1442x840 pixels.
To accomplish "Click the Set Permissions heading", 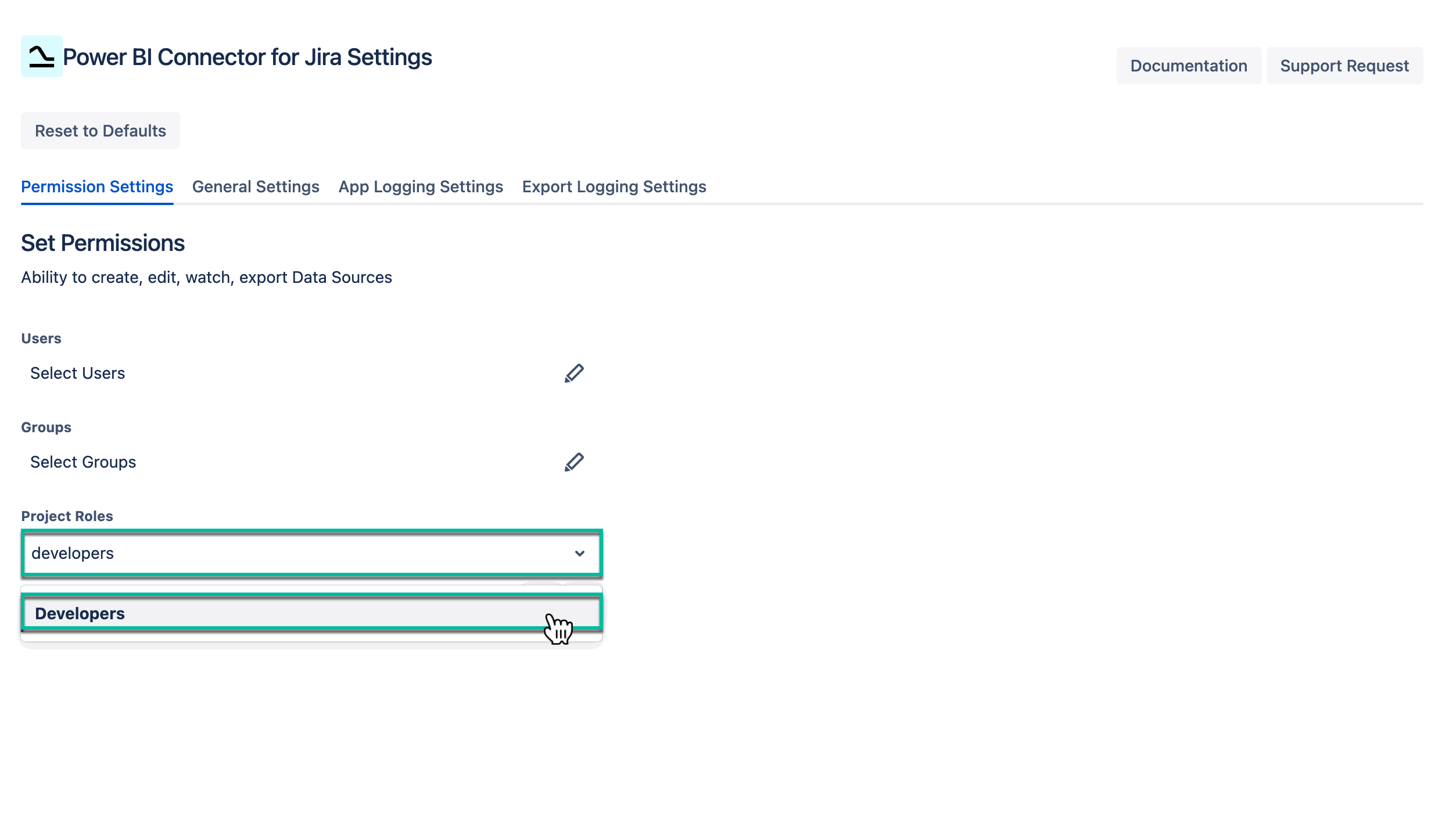I will 102,242.
